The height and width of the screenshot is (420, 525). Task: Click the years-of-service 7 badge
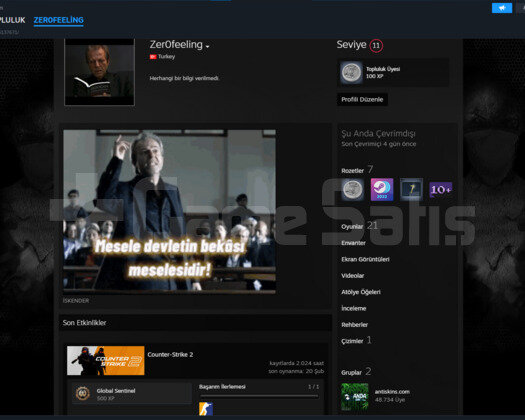(x=411, y=190)
